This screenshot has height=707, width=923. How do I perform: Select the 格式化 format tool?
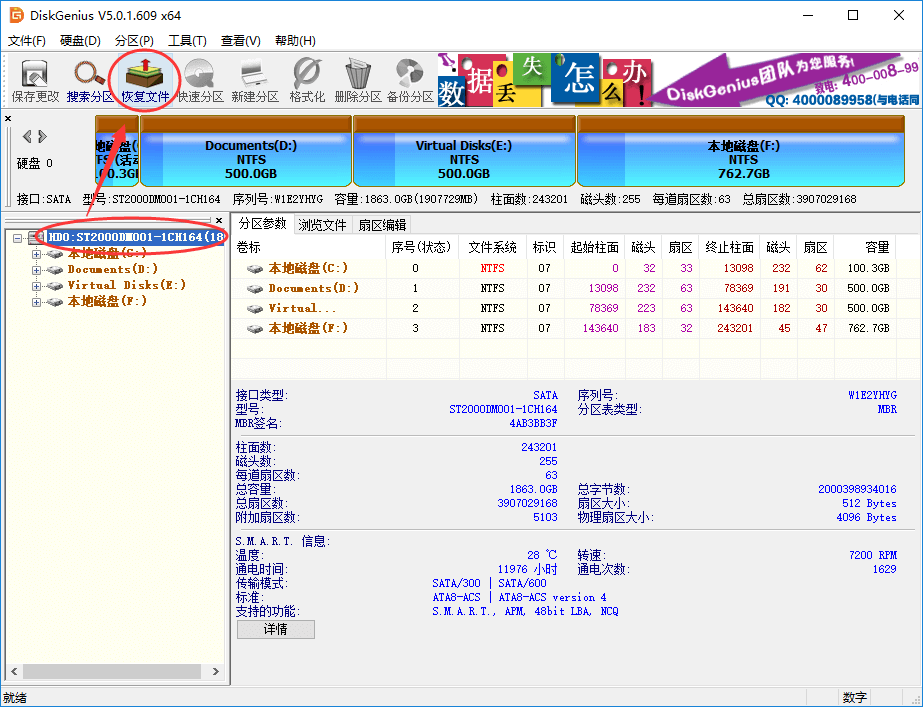307,81
